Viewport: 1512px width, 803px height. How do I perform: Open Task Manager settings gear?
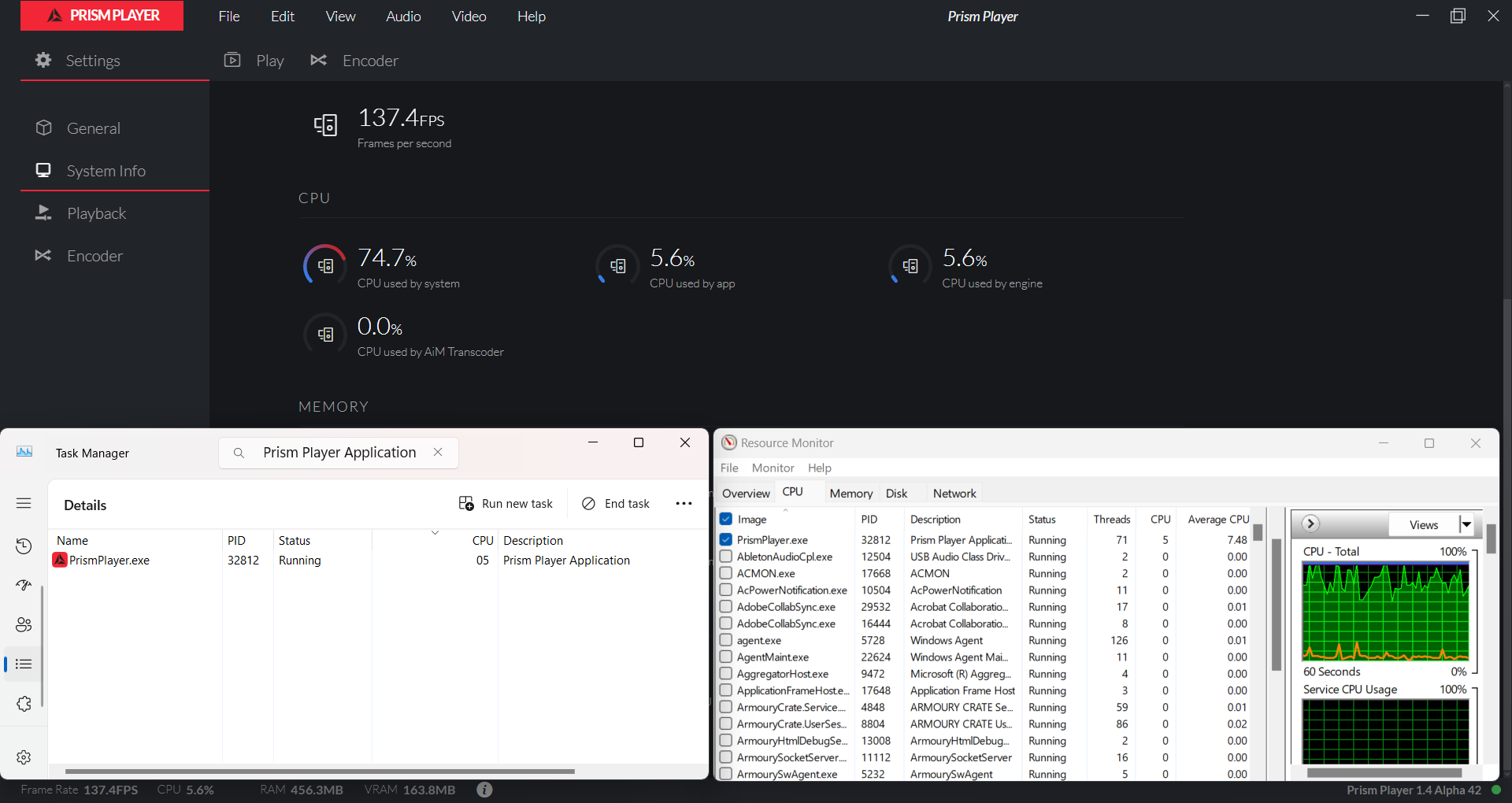[x=24, y=757]
